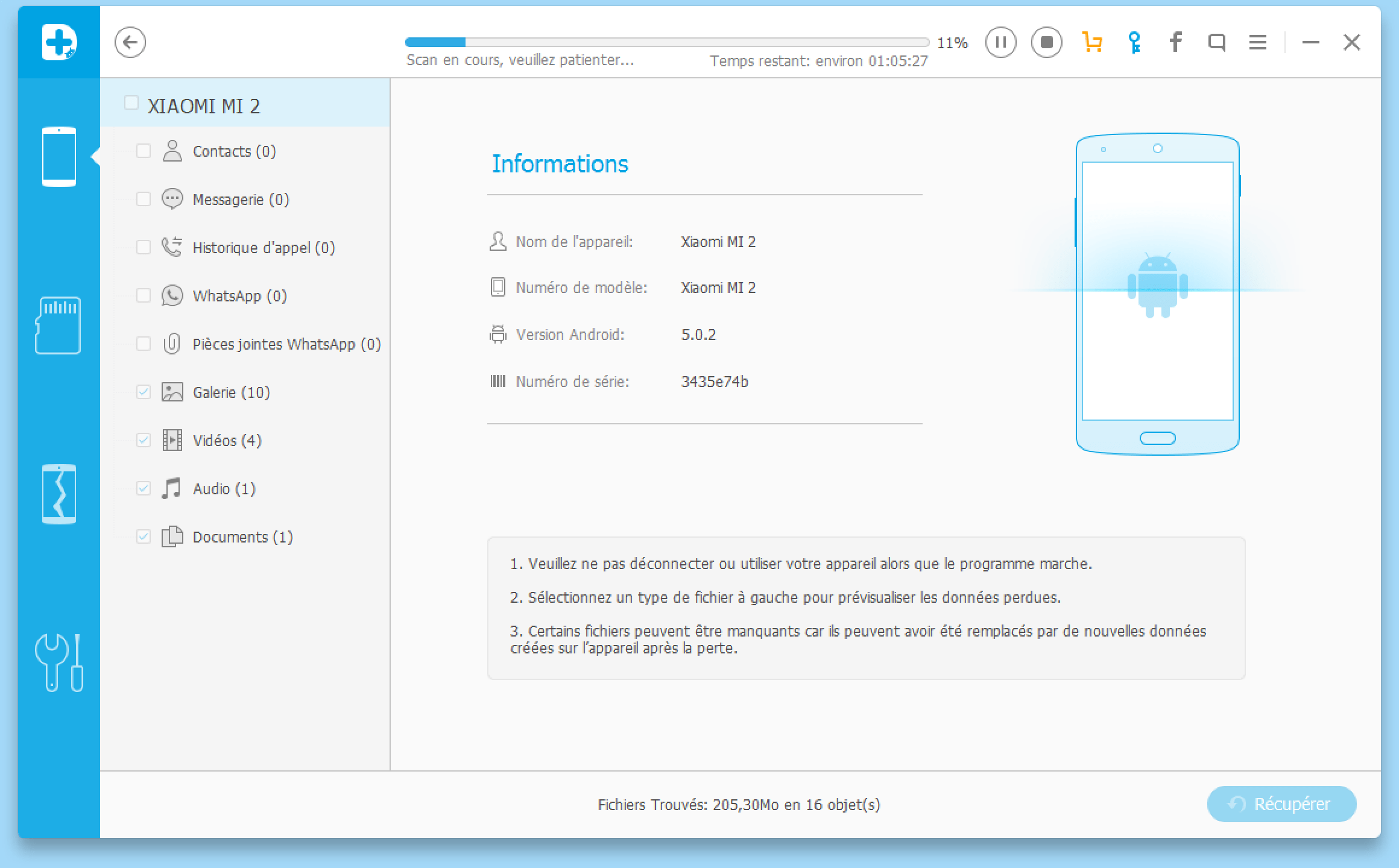Image resolution: width=1399 pixels, height=868 pixels.
Task: Preview the Galerie (10) items
Action: pyautogui.click(x=232, y=392)
